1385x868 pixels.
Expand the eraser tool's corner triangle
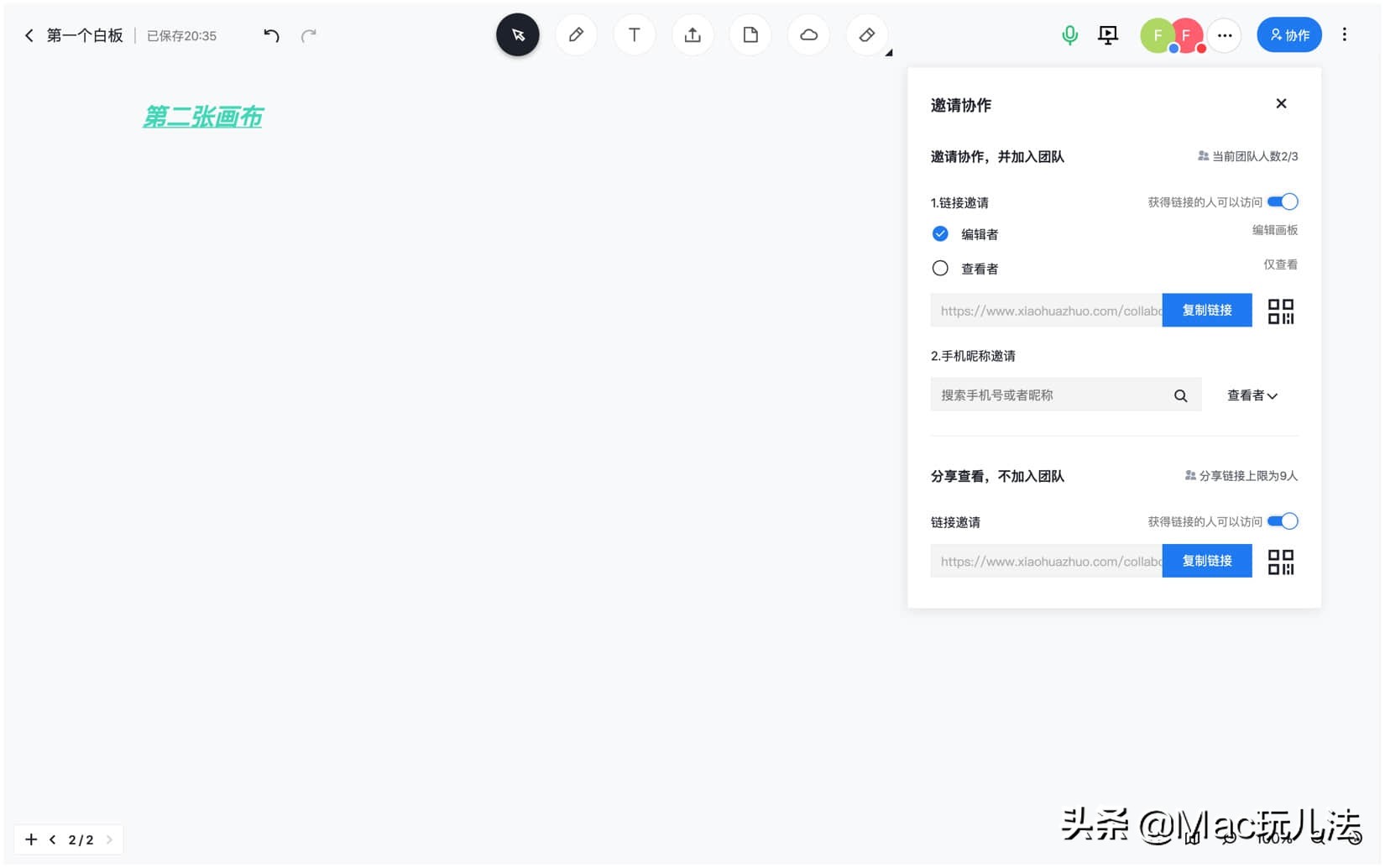pos(889,53)
